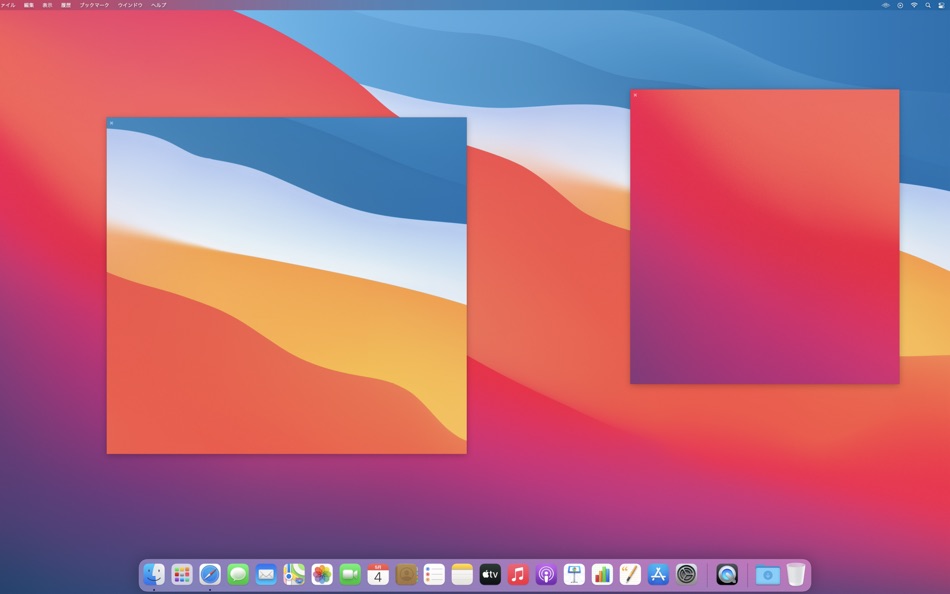
Task: Open the 表示 menu
Action: pyautogui.click(x=47, y=5)
